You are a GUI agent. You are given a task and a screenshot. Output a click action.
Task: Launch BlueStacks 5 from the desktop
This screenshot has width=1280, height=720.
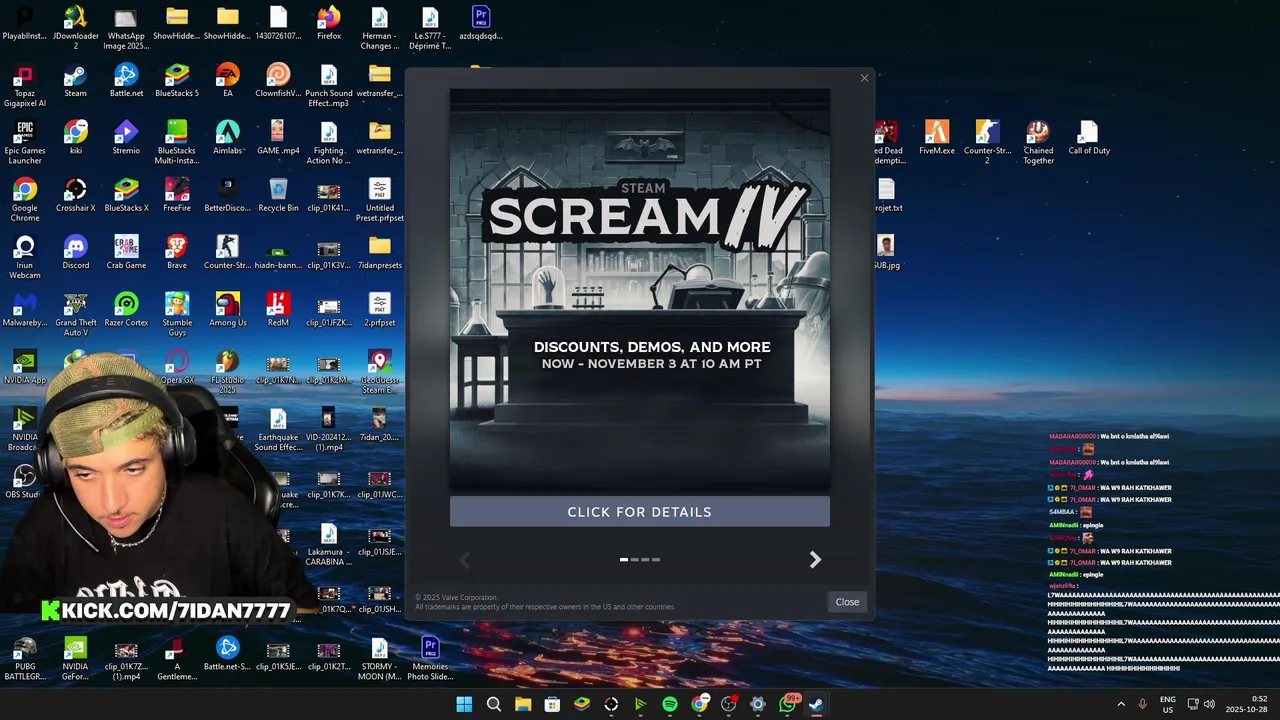click(177, 81)
